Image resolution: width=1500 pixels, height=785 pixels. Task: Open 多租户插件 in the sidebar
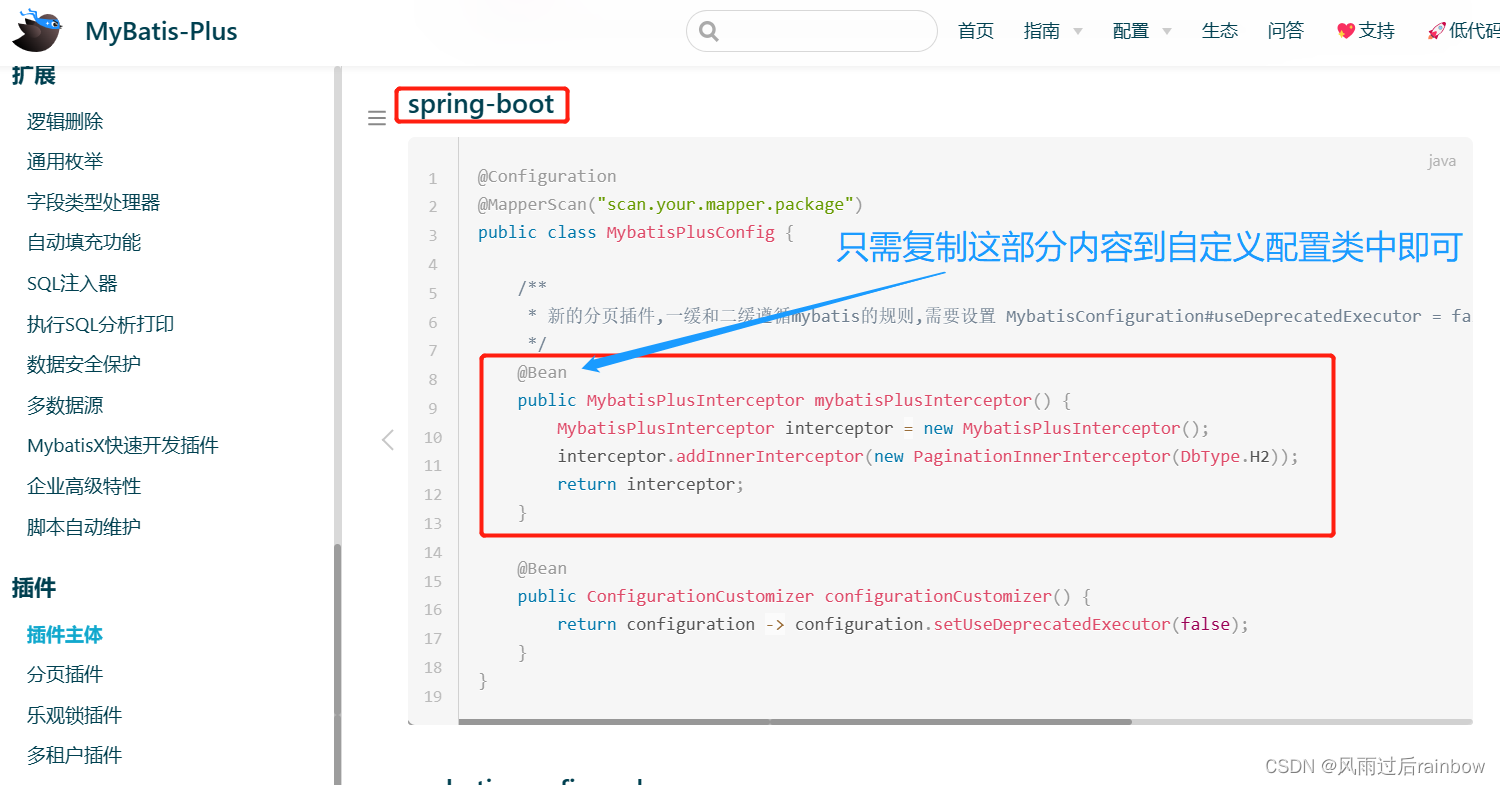point(75,755)
